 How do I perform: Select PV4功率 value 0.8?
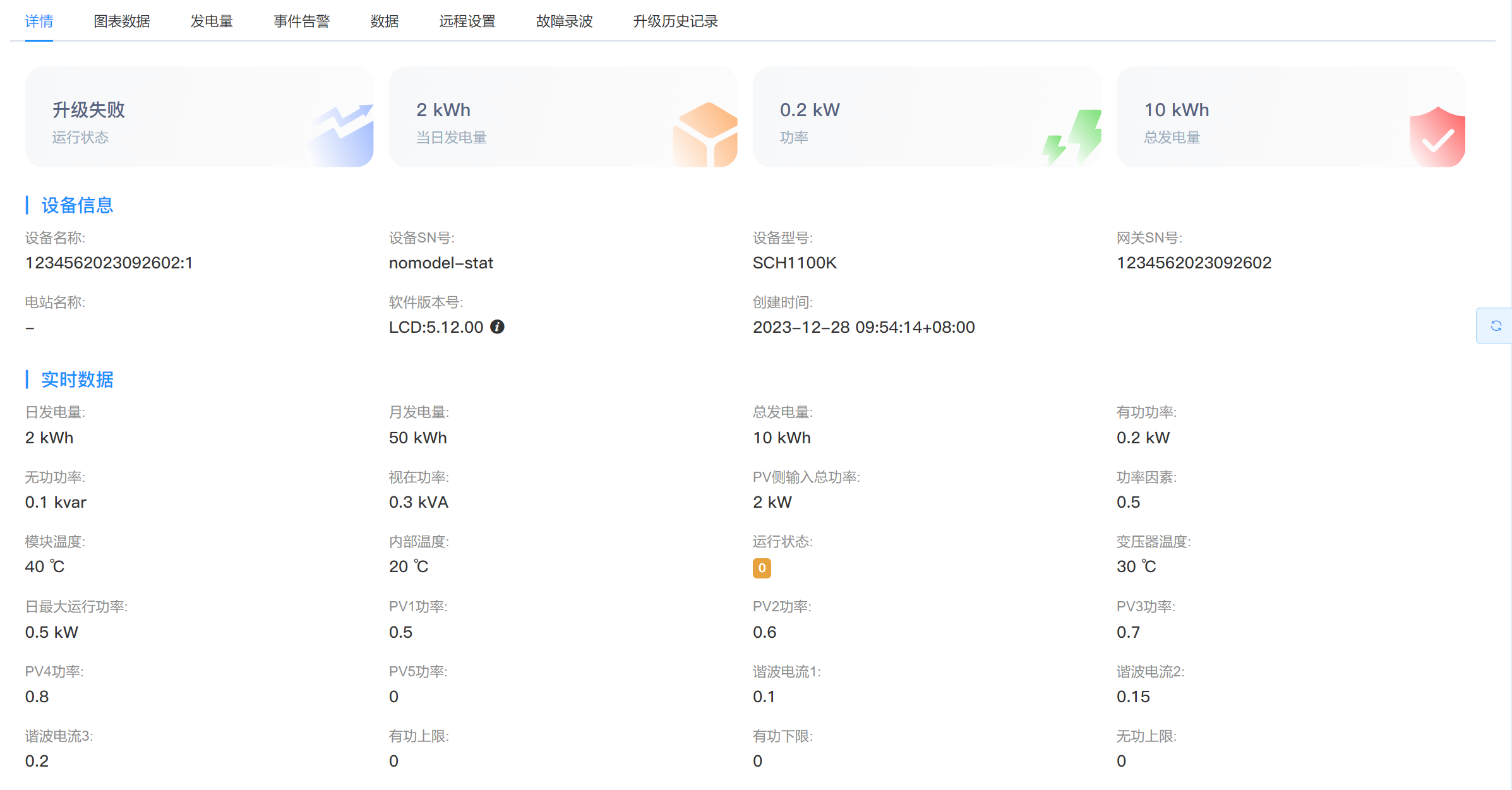click(37, 697)
